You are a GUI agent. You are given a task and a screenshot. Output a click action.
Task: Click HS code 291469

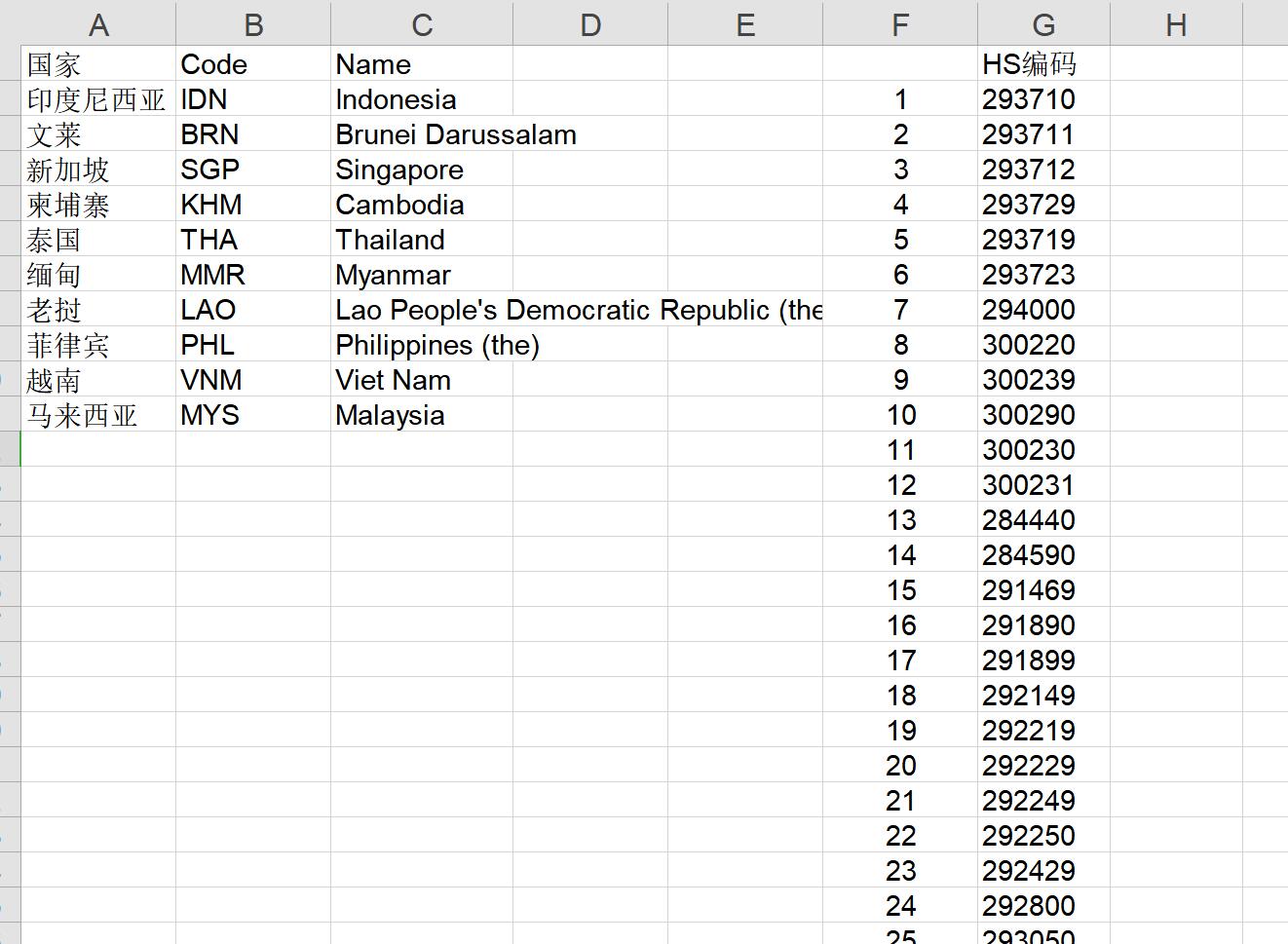1043,589
